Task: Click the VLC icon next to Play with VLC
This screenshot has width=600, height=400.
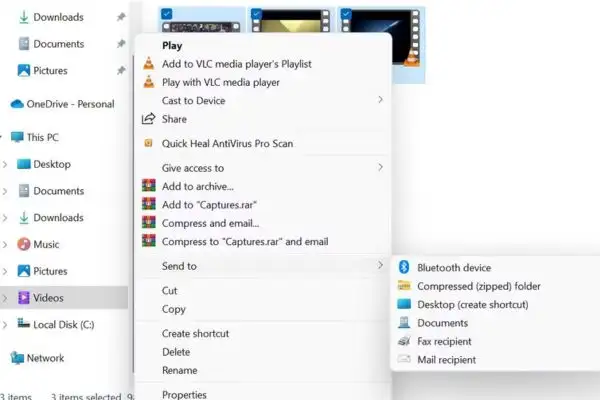Action: pos(148,82)
